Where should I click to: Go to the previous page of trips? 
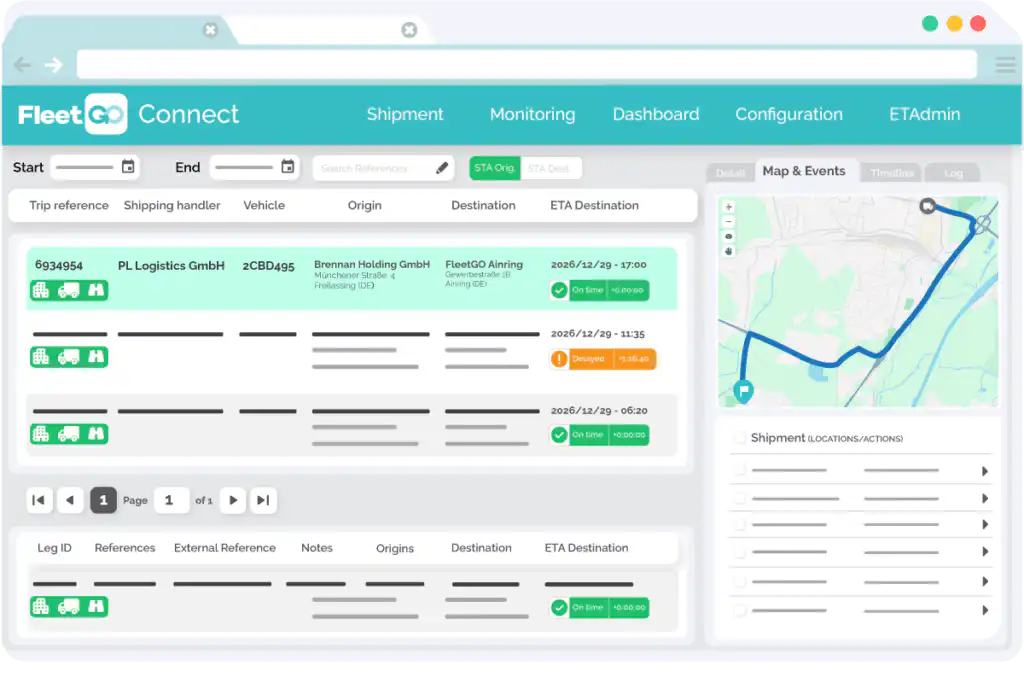[x=70, y=500]
